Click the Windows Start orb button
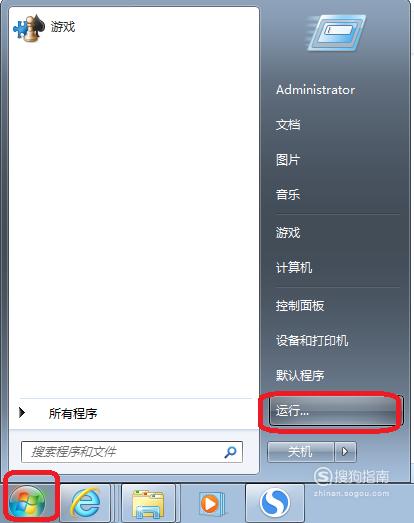This screenshot has width=414, height=523. pyautogui.click(x=27, y=501)
